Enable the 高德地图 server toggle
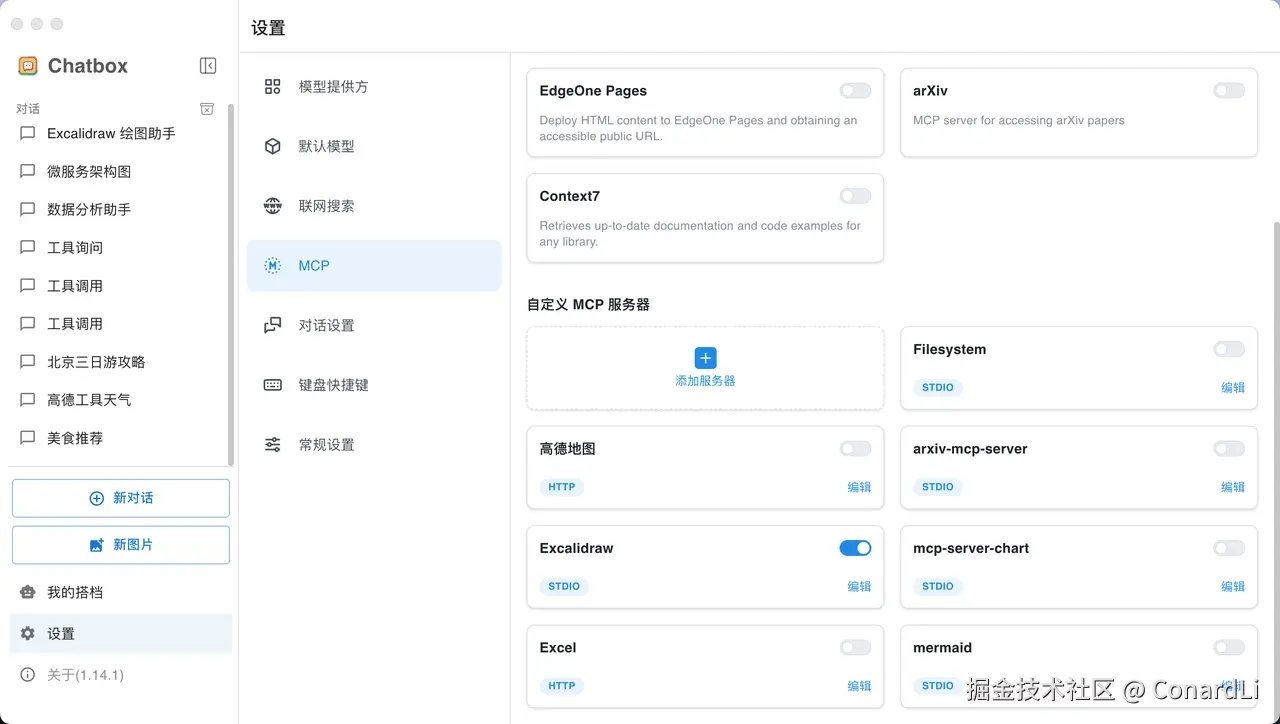 [855, 449]
